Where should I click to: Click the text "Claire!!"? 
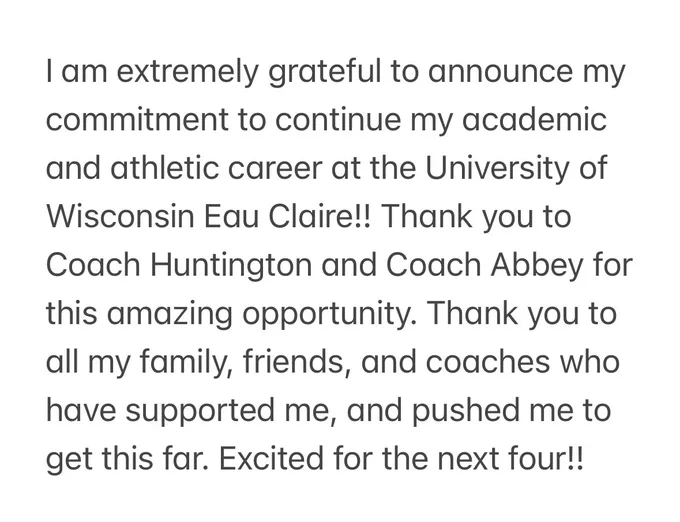pyautogui.click(x=320, y=216)
